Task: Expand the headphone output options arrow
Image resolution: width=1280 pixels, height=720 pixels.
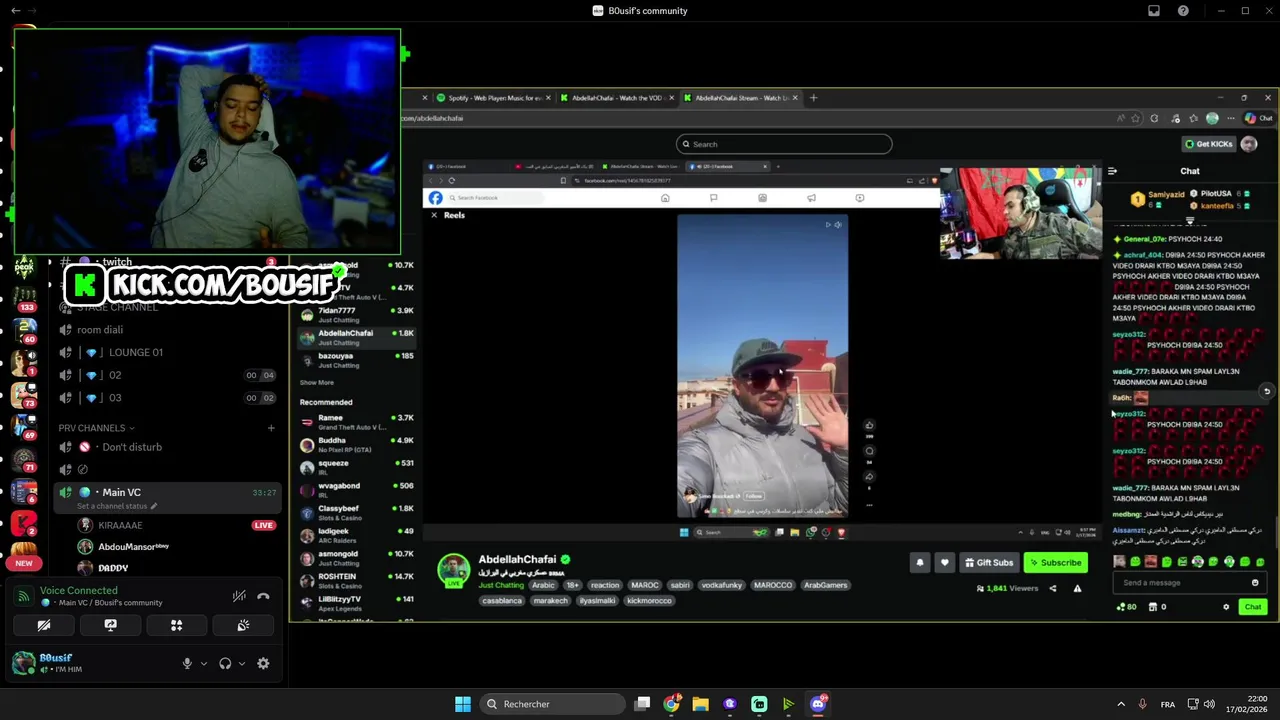Action: pos(241,663)
